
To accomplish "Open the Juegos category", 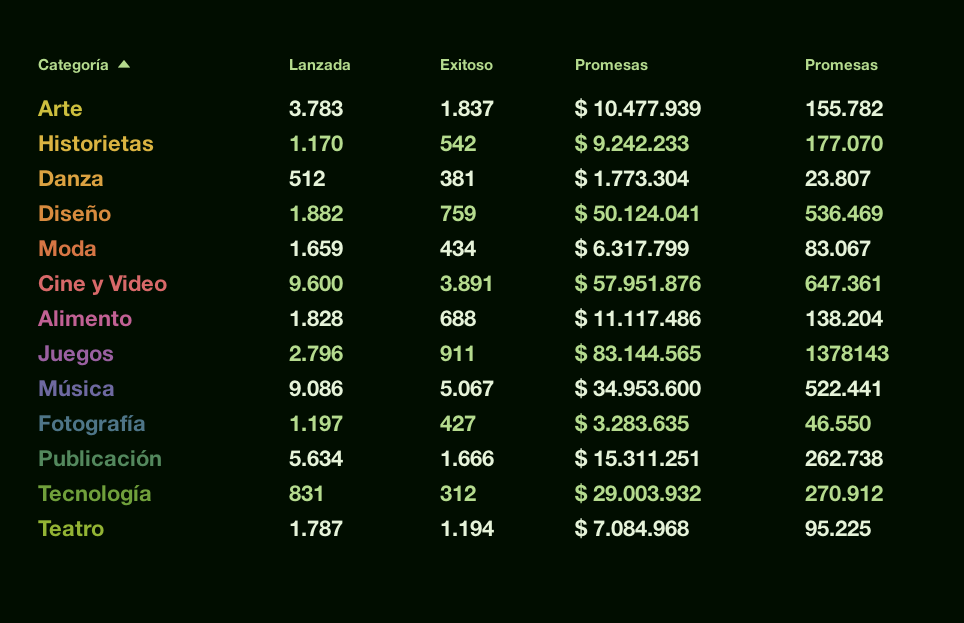I will coord(76,354).
